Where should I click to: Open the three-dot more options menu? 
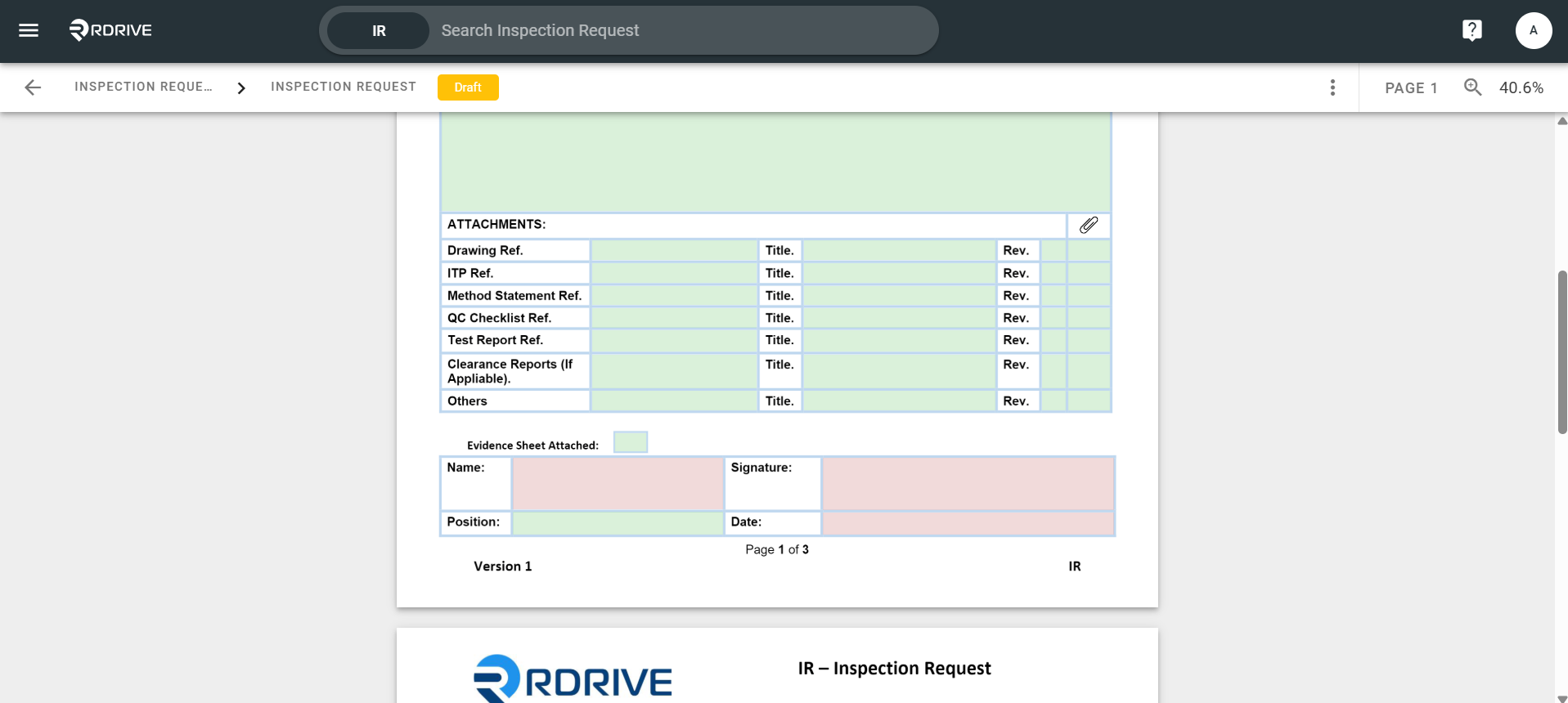1332,87
